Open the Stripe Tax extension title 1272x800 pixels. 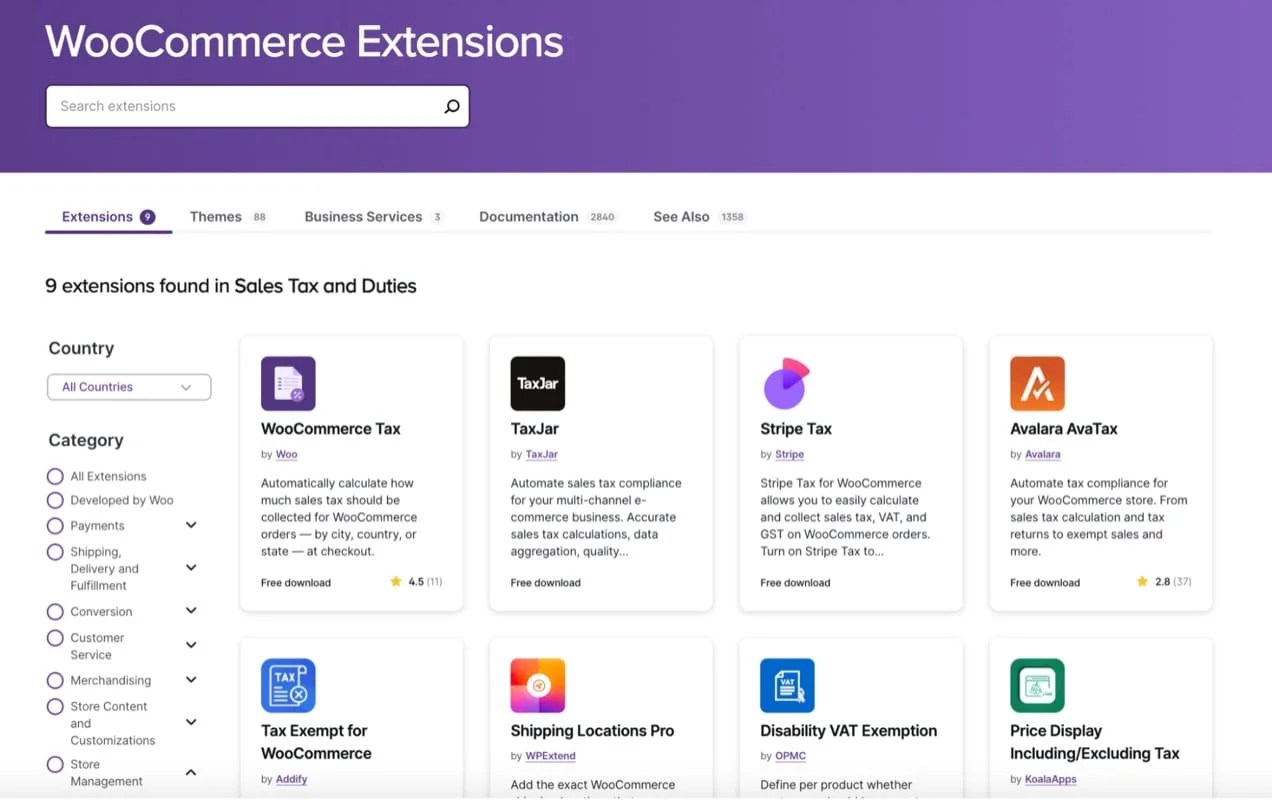pyautogui.click(x=796, y=429)
